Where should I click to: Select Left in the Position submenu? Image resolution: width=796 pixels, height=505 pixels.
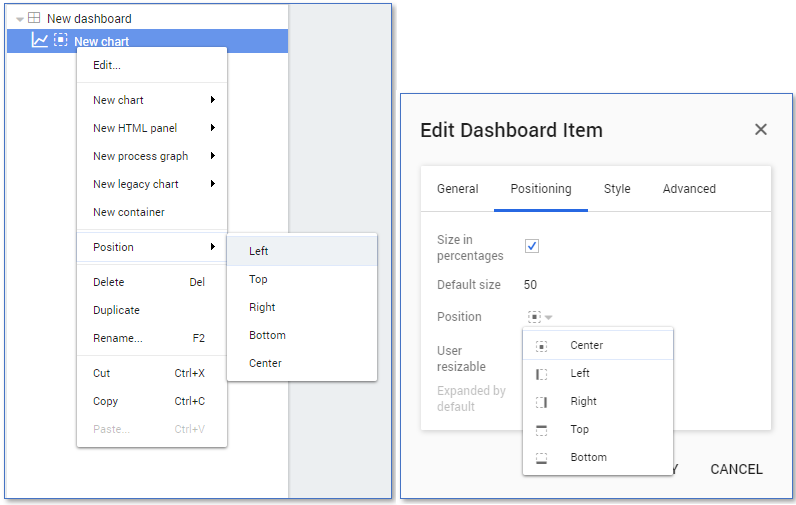[x=259, y=251]
